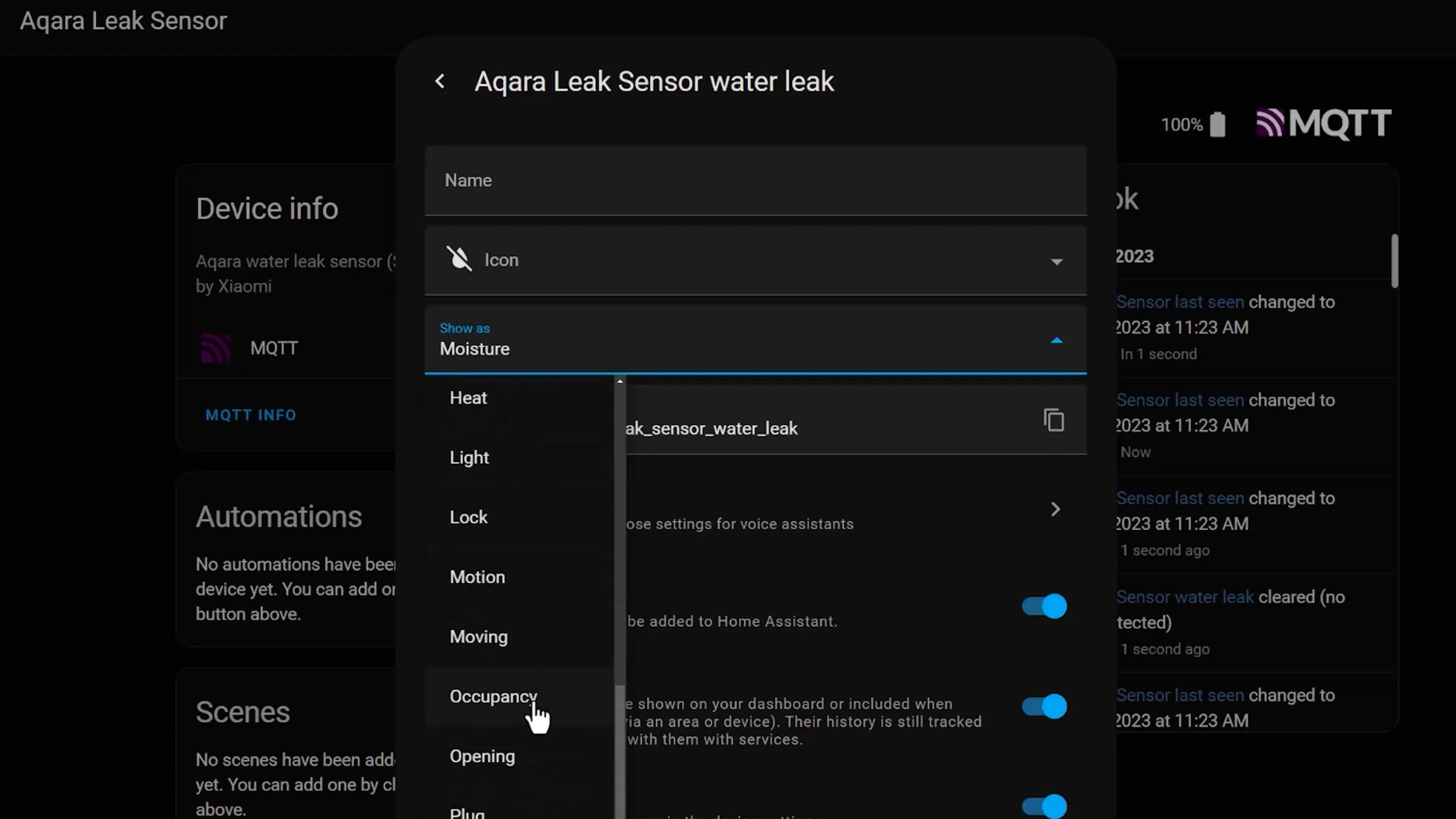Toggle the bottom switch in the dialog
Viewport: 1456px width, 819px height.
[x=1042, y=806]
